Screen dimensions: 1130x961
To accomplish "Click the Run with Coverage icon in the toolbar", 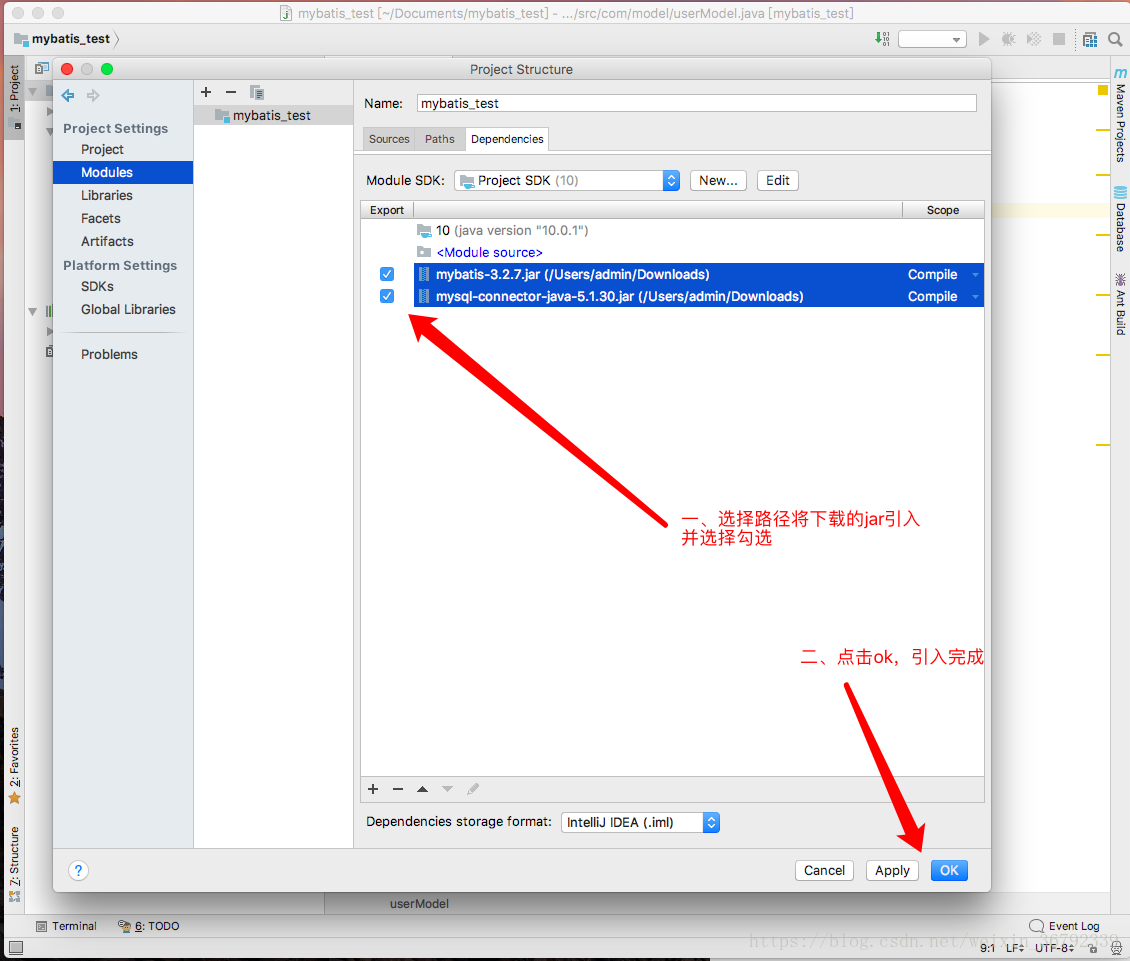I will tap(1033, 39).
